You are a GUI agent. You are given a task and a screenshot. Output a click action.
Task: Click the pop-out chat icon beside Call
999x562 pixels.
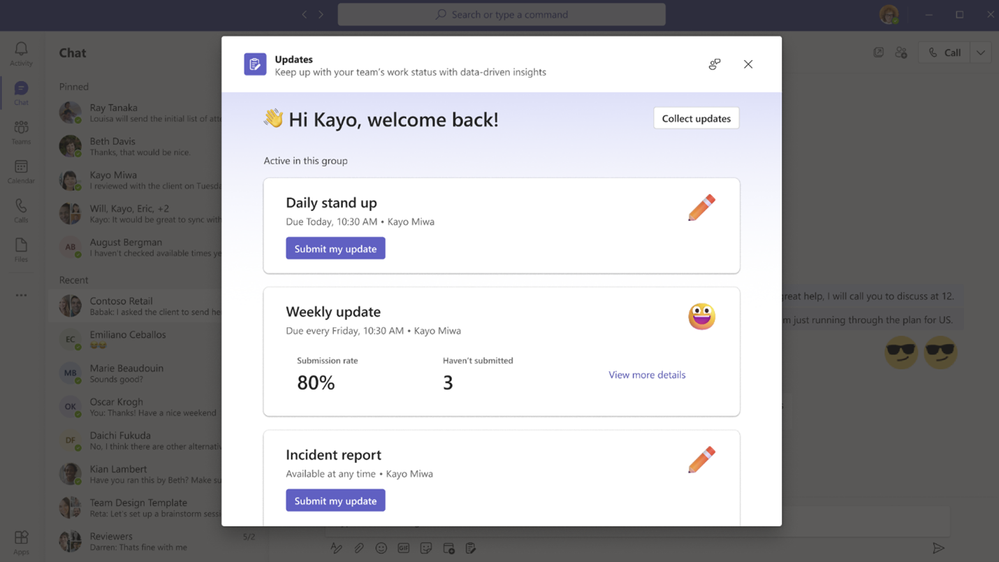(879, 52)
